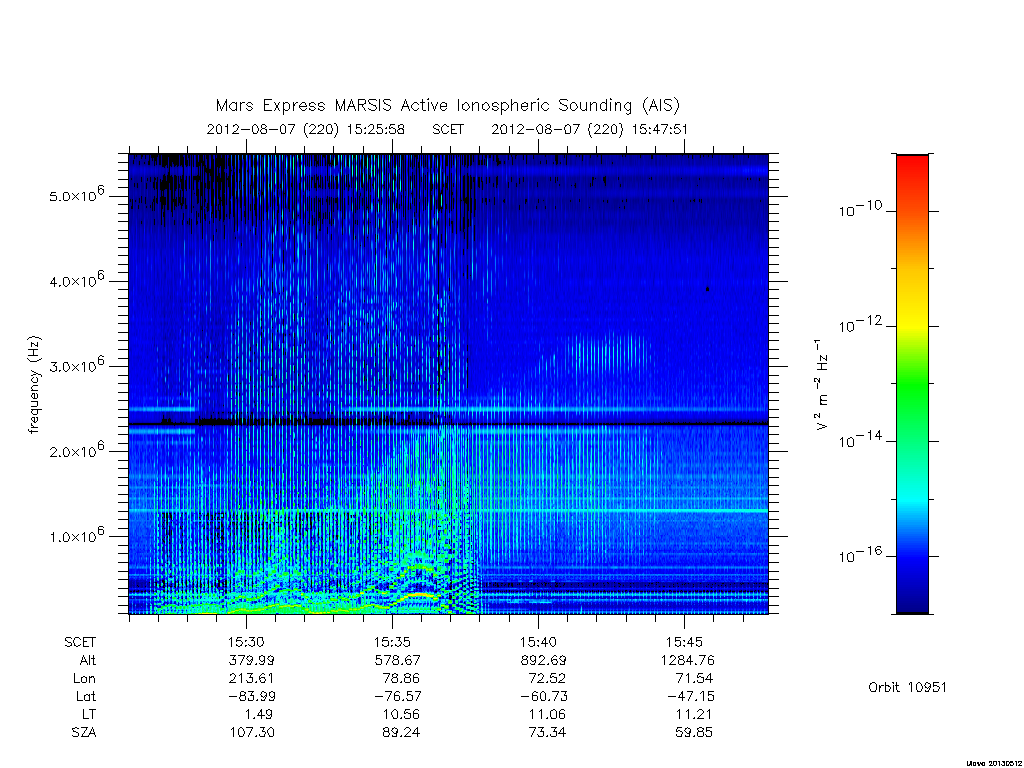Click the LT row label
The width and height of the screenshot is (1024, 768).
pos(89,714)
